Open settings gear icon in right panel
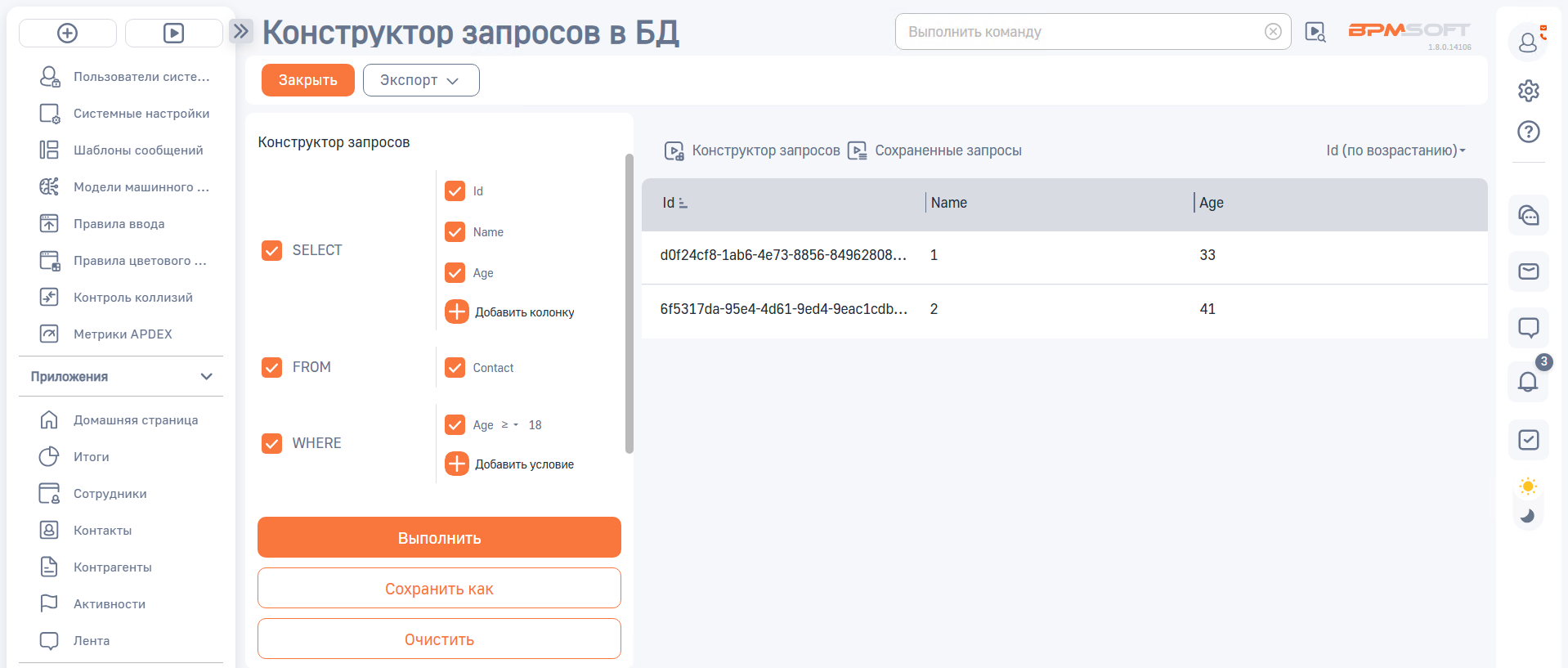1568x668 pixels. pyautogui.click(x=1529, y=91)
